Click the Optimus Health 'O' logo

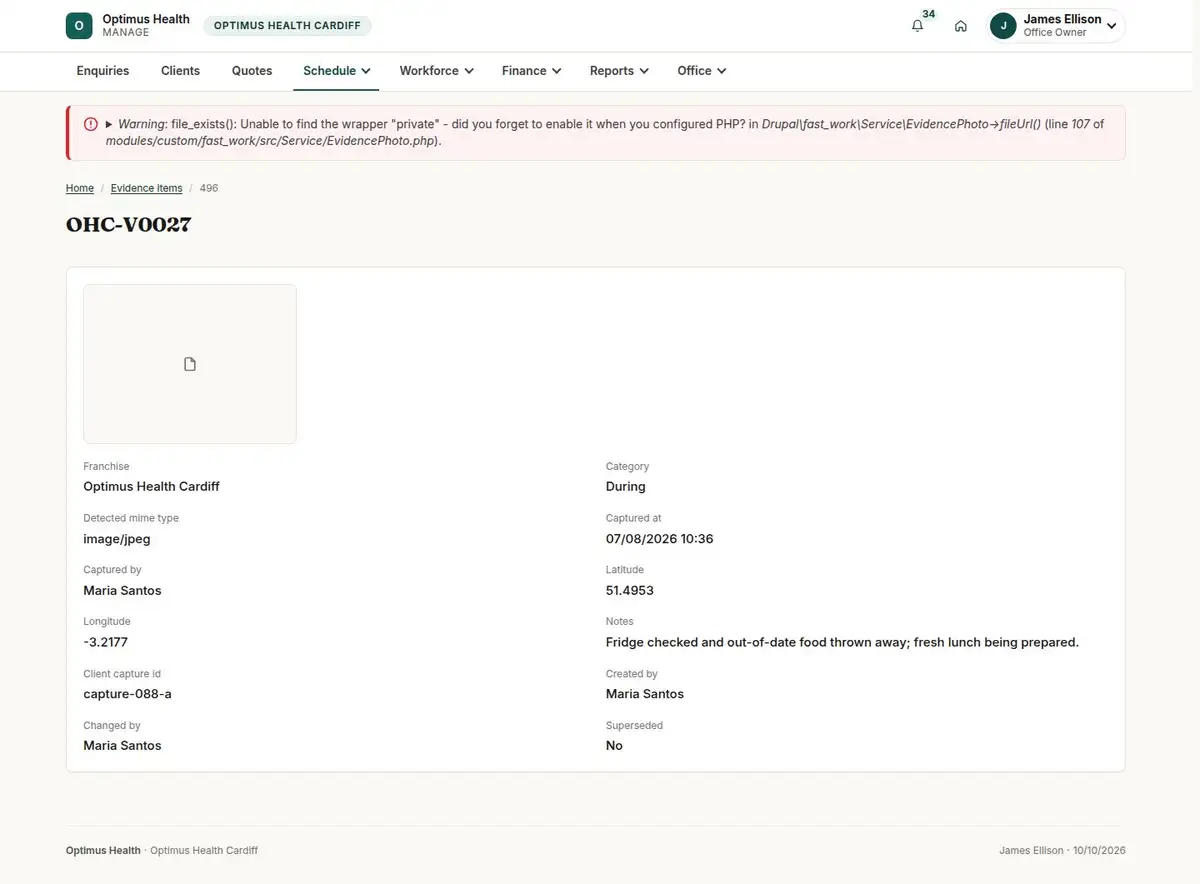tap(79, 26)
